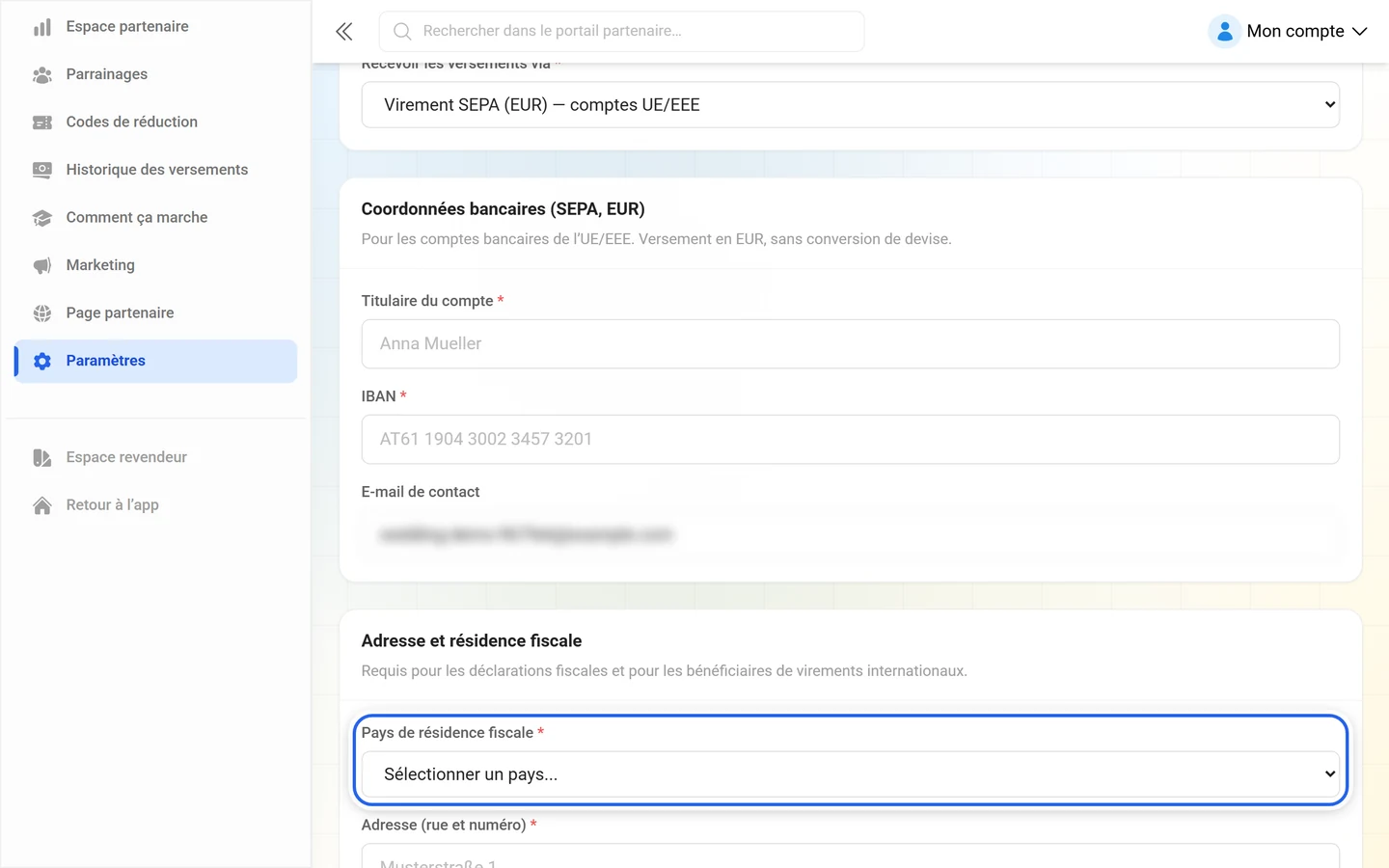This screenshot has width=1389, height=868.
Task: Click the Parrainages people icon
Action: click(x=42, y=74)
